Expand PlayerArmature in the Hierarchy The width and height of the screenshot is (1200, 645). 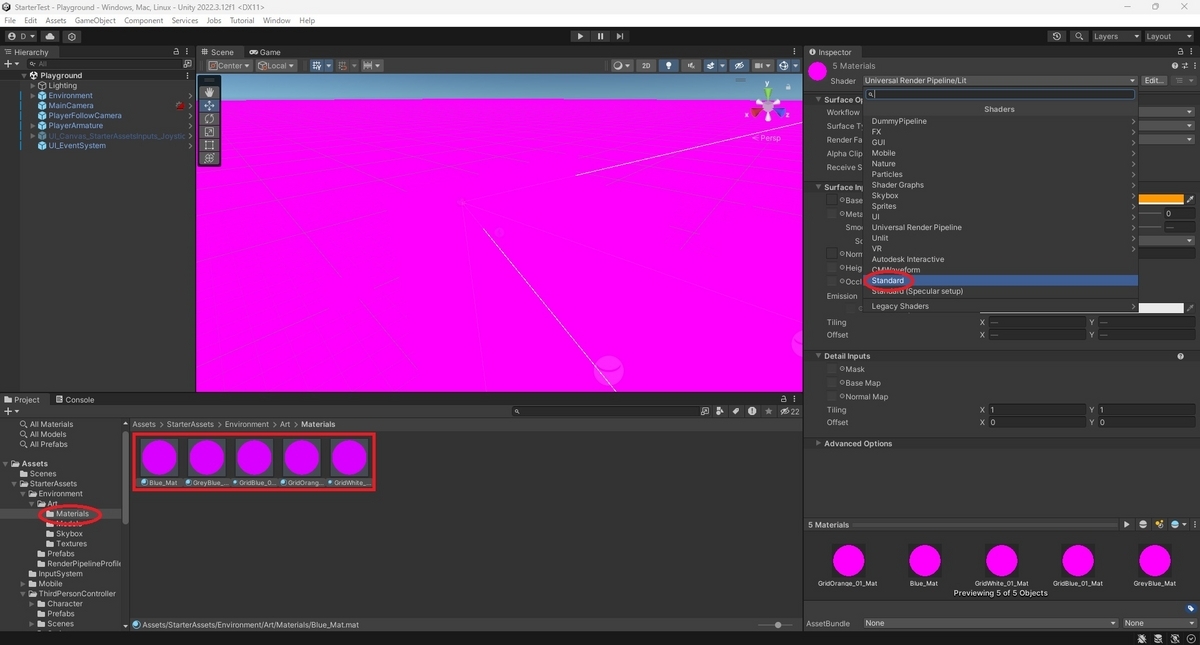(x=32, y=125)
